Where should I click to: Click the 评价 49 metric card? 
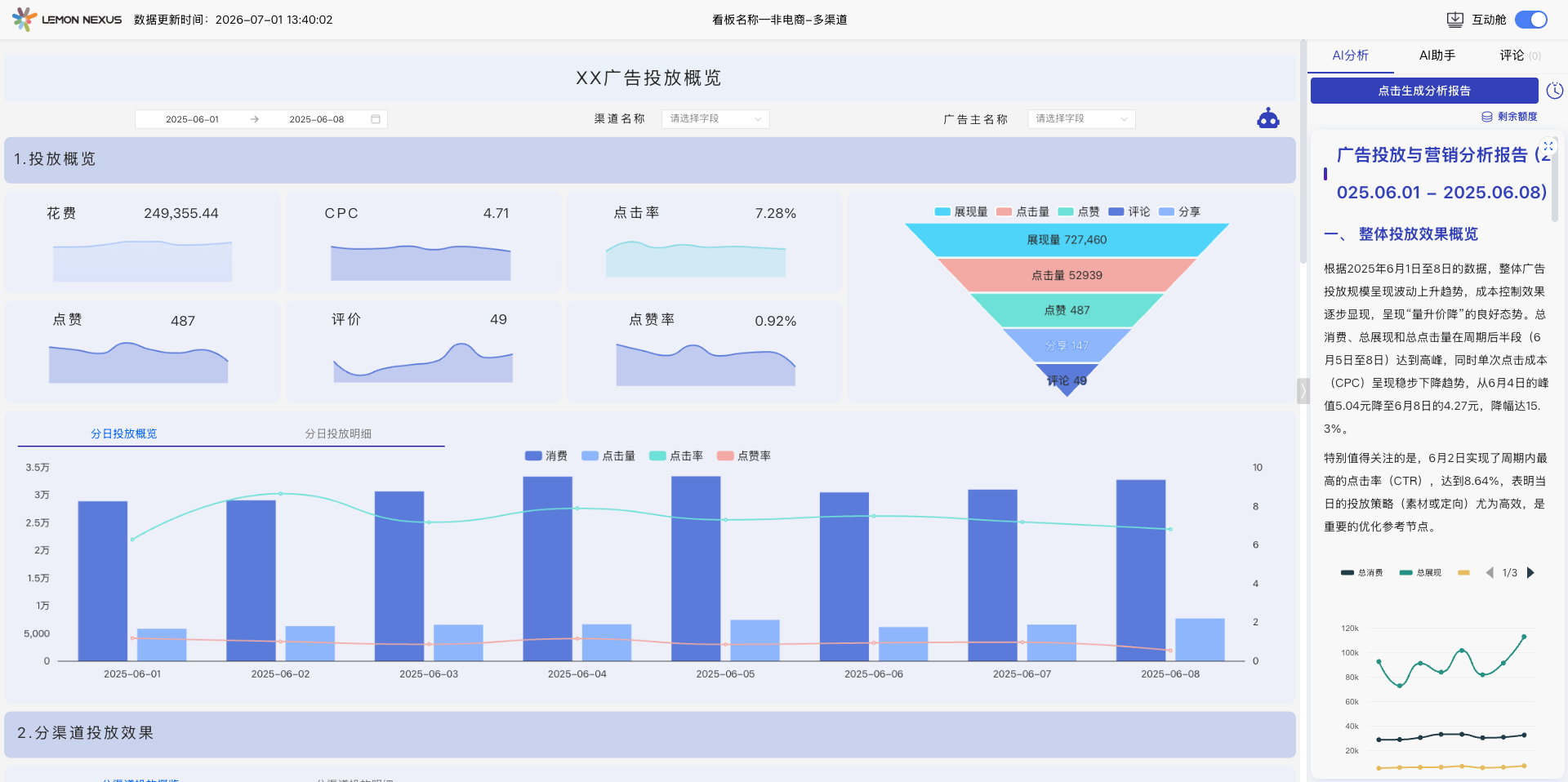pos(423,352)
